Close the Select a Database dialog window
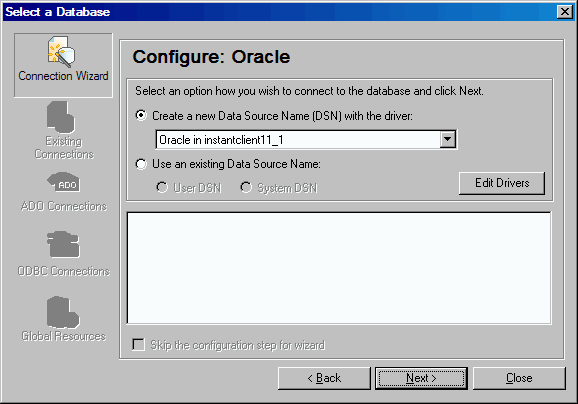Image resolution: width=578 pixels, height=404 pixels. tap(564, 12)
